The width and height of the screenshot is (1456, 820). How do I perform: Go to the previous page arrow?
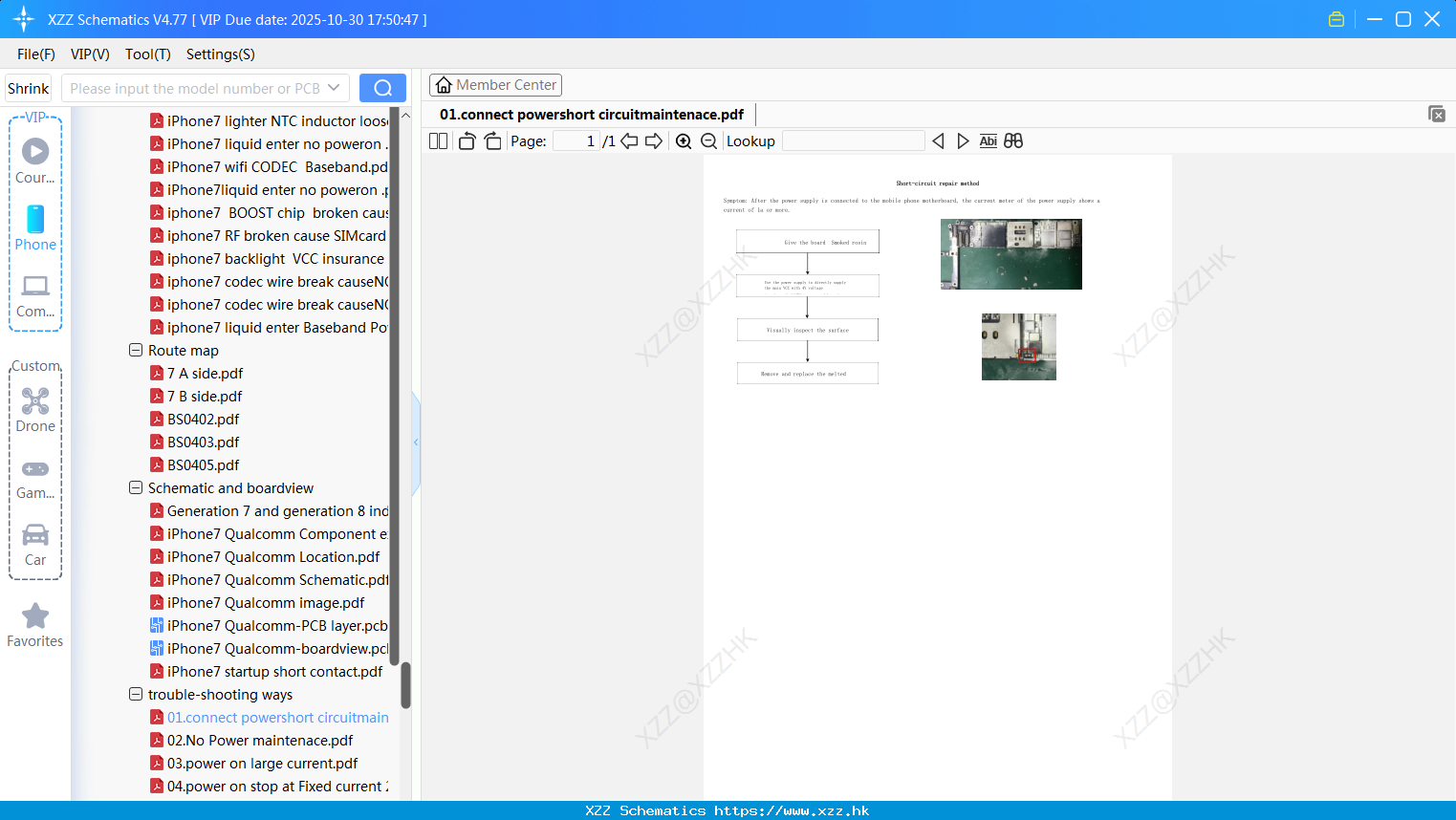pyautogui.click(x=629, y=141)
